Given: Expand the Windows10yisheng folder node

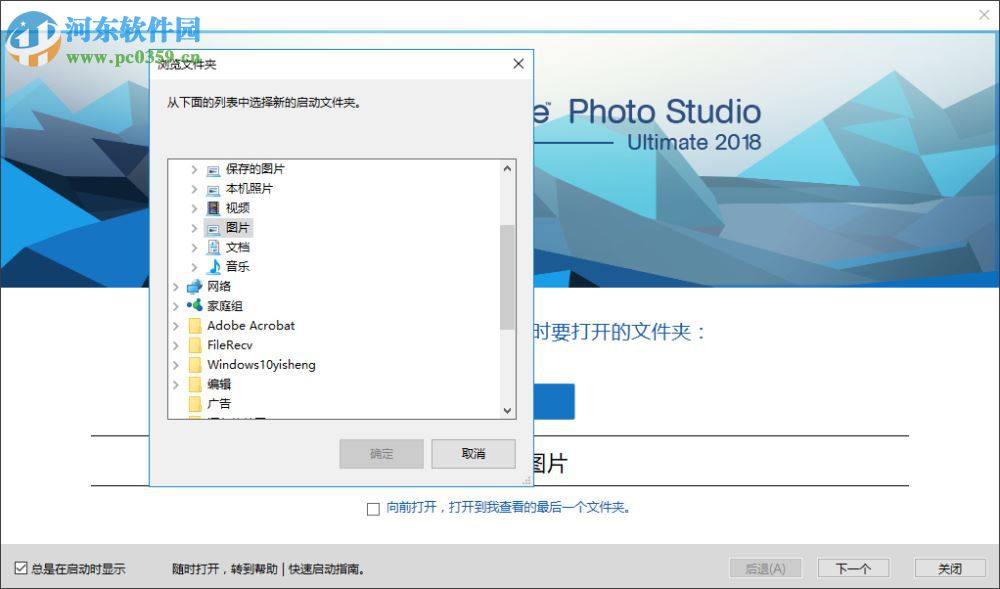Looking at the screenshot, I should tap(177, 364).
